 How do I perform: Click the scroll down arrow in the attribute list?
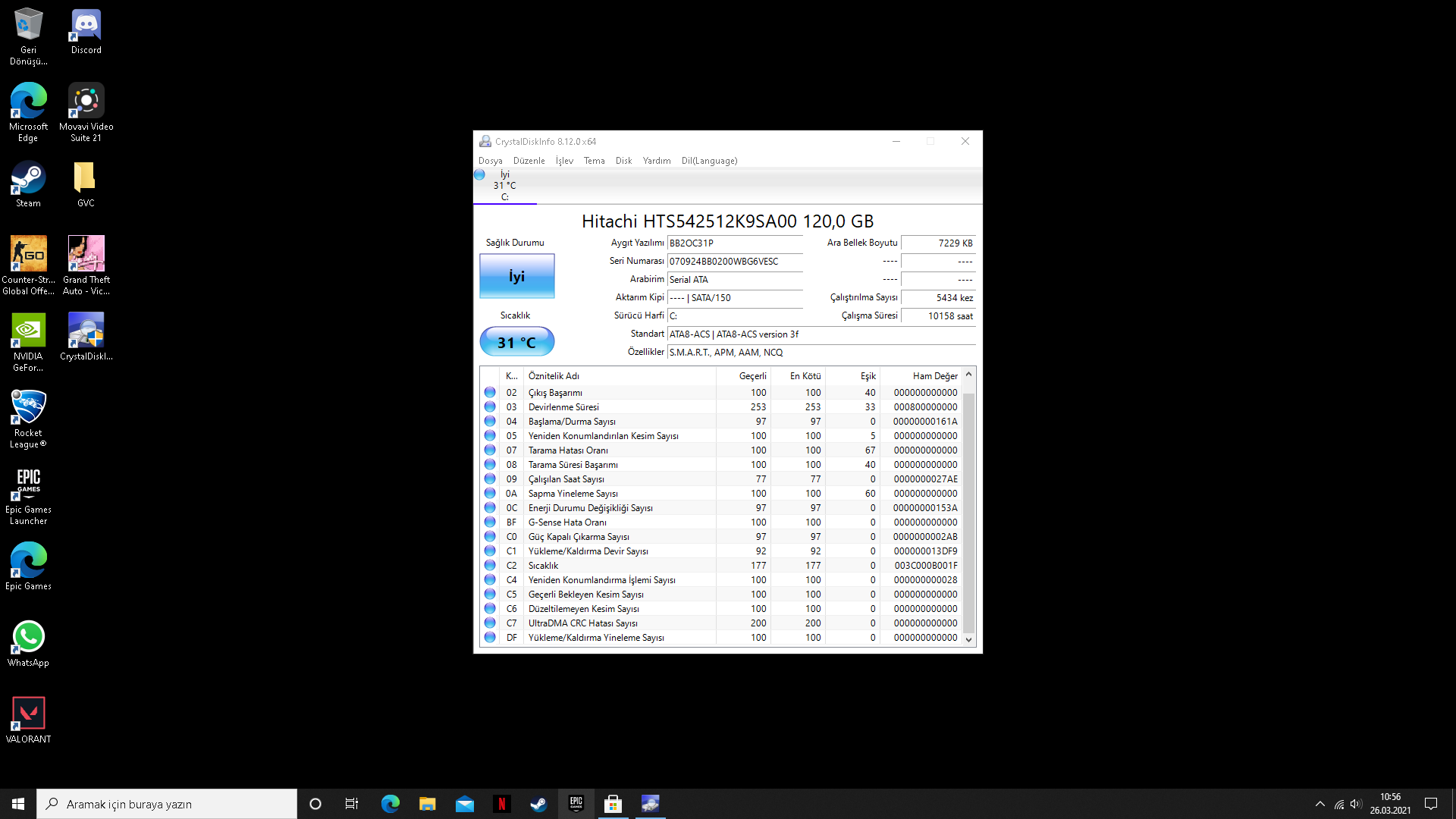coord(968,639)
